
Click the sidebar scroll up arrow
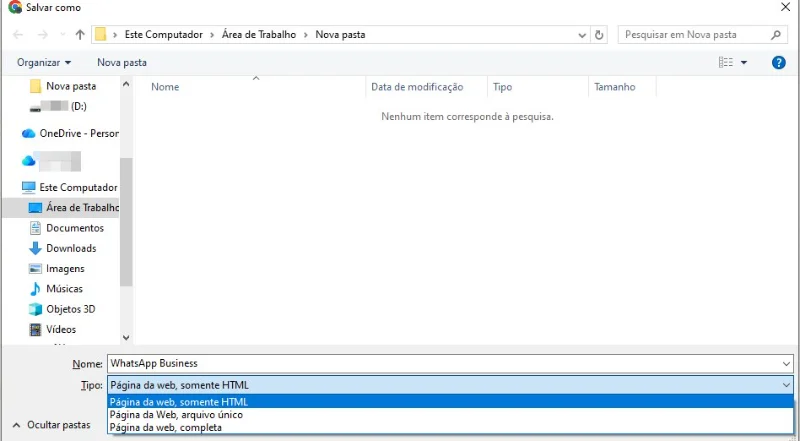(127, 84)
